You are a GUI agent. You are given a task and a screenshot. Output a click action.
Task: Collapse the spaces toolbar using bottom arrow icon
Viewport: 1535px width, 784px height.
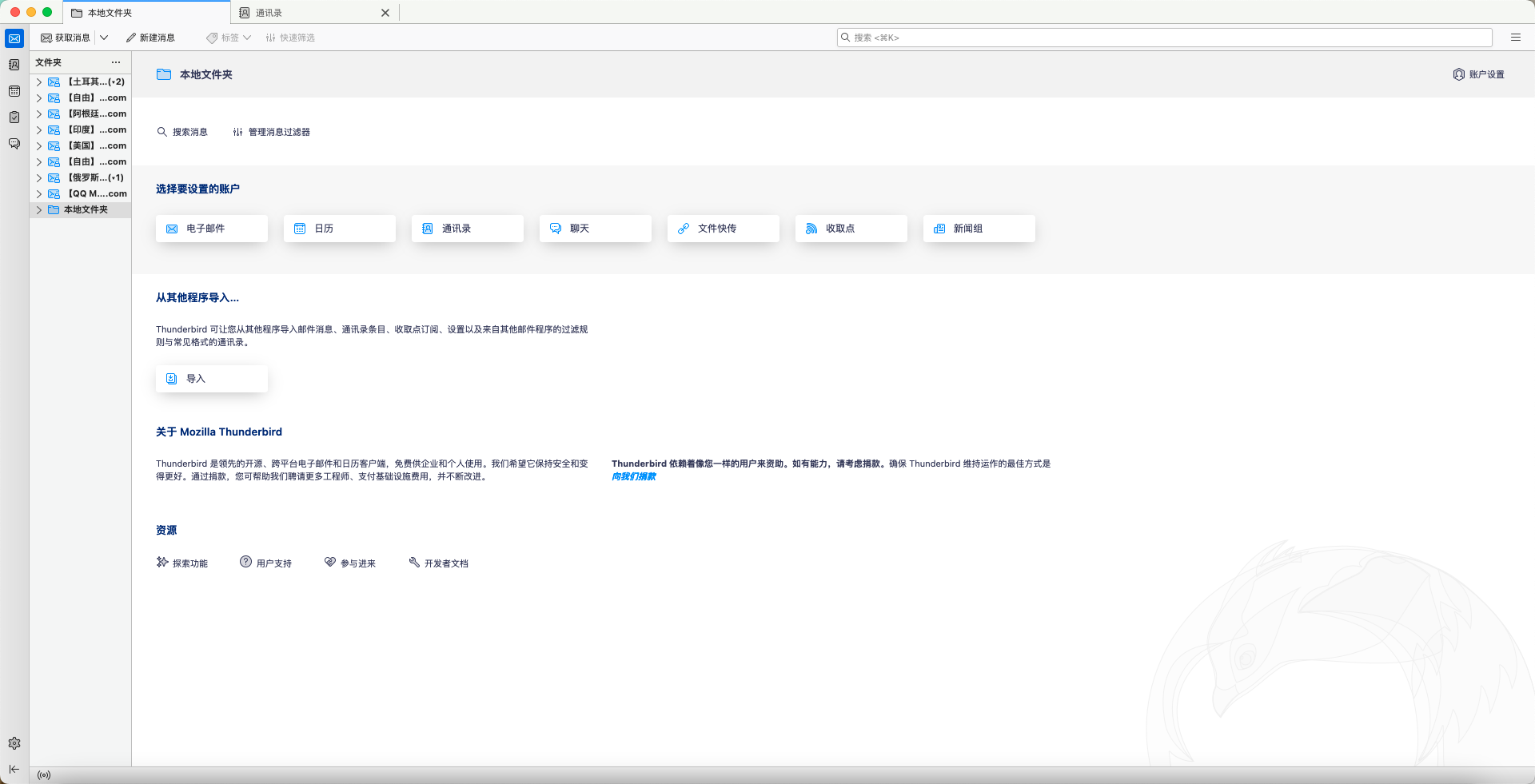(14, 769)
